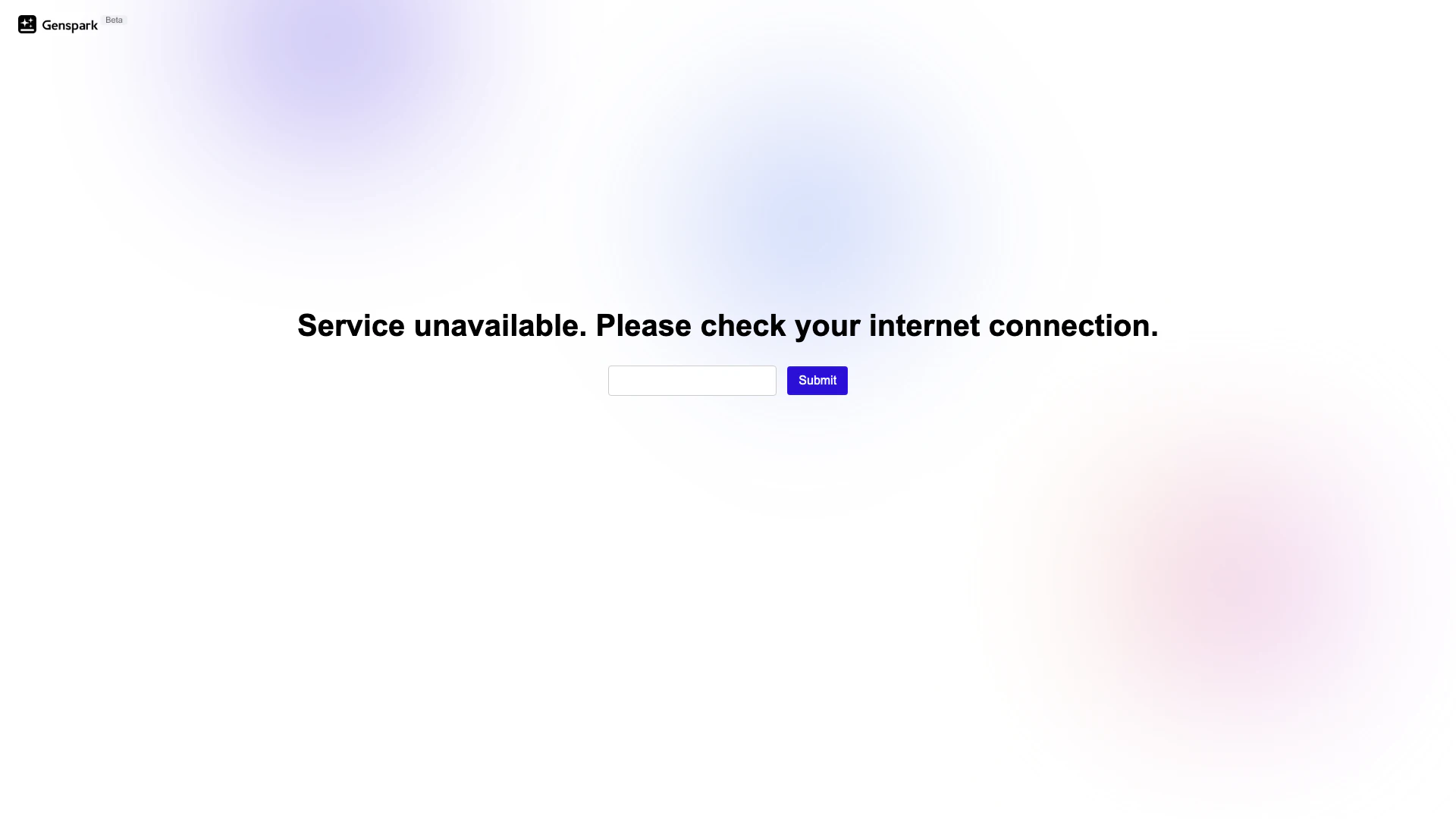This screenshot has width=1456, height=819.
Task: Submit the form with the Submit button
Action: pos(817,381)
